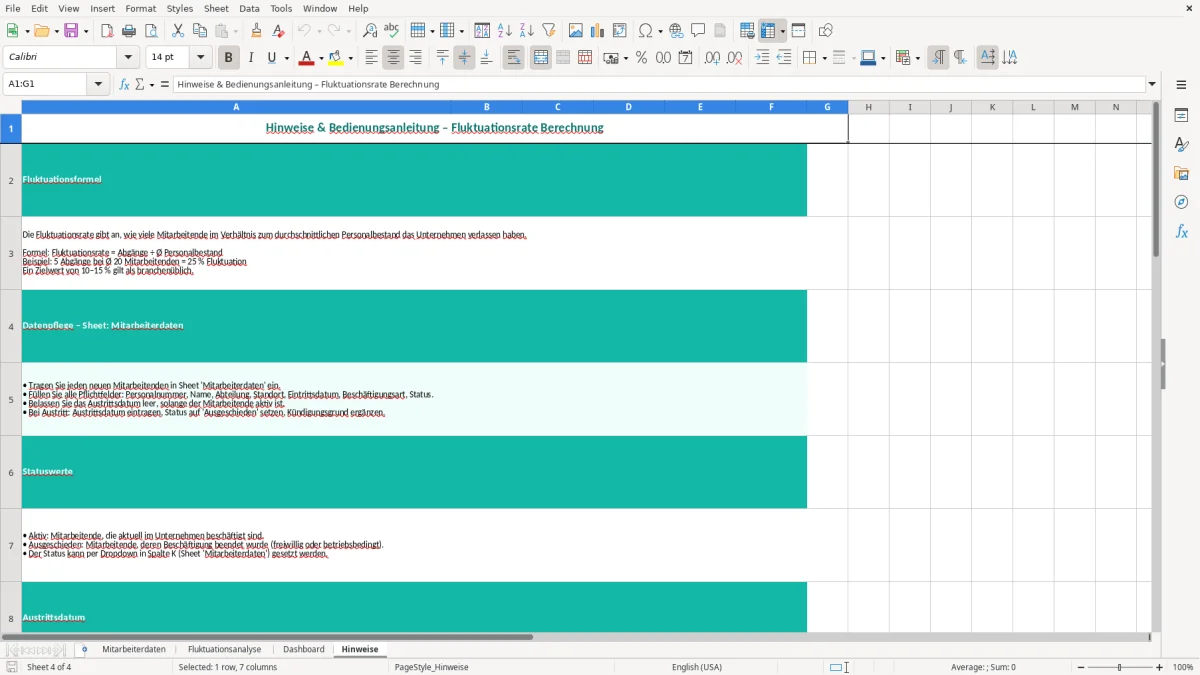The height and width of the screenshot is (675, 1200).
Task: Format as percent
Action: tap(641, 58)
